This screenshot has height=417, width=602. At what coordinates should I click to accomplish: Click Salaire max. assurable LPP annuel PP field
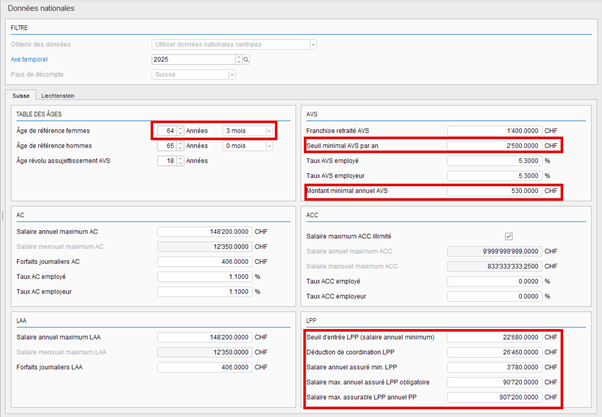click(x=494, y=397)
